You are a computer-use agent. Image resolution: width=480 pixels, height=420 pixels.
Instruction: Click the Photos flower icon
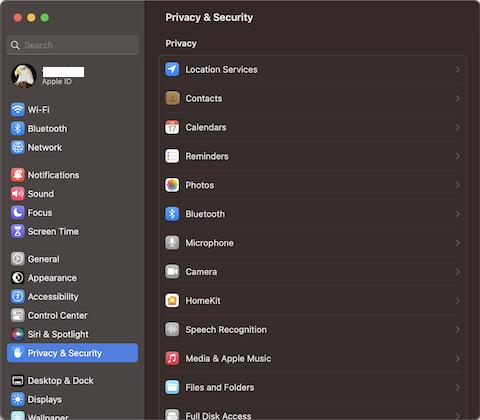pyautogui.click(x=172, y=185)
